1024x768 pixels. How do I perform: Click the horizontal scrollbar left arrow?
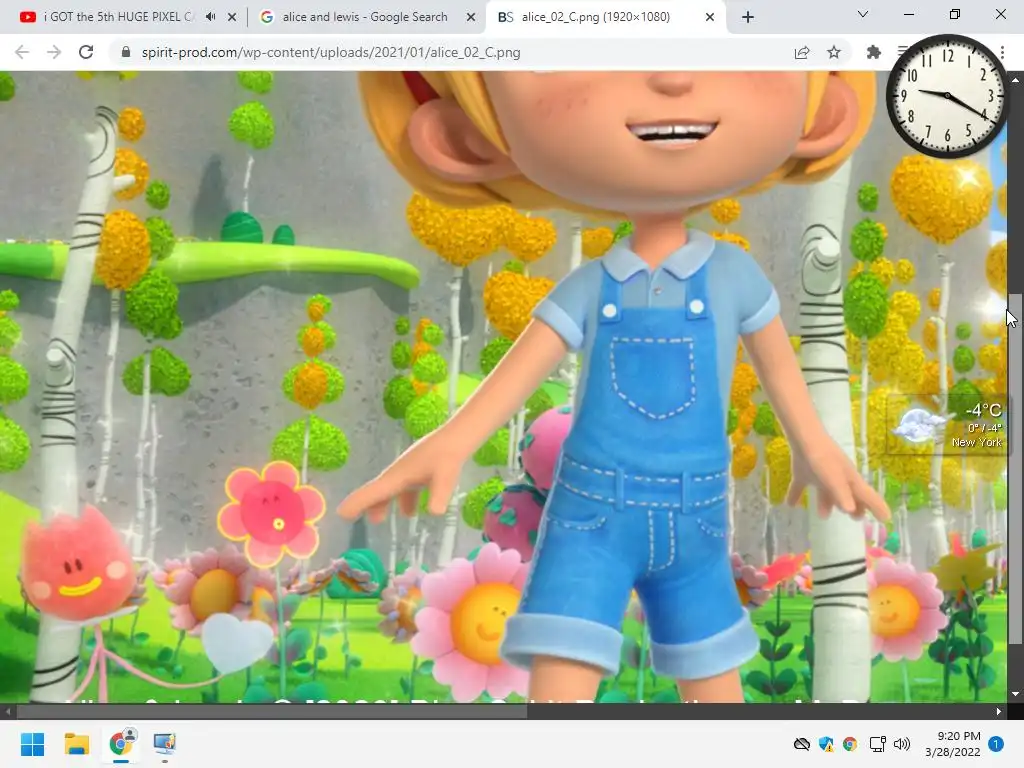(x=7, y=711)
